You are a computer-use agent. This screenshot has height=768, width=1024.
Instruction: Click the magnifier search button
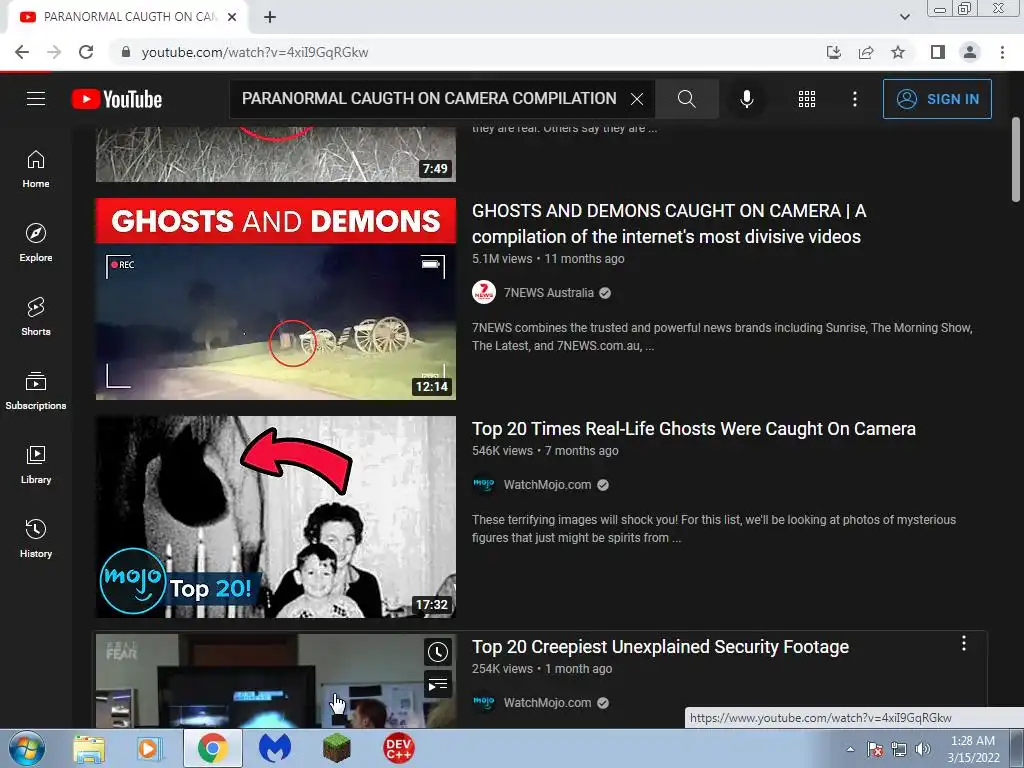(686, 99)
